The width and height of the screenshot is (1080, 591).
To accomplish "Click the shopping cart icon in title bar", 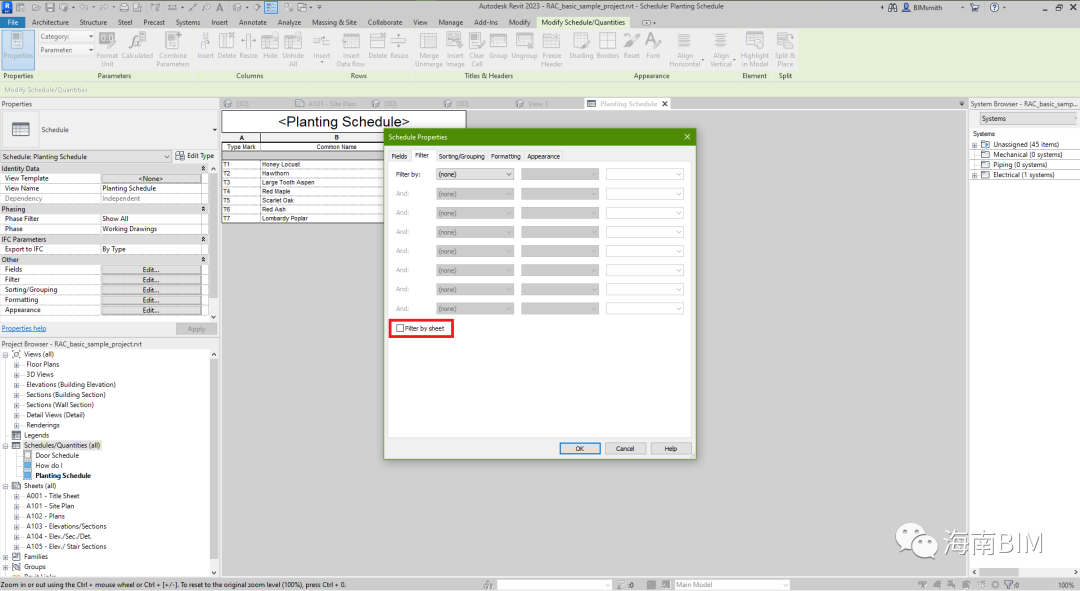I will tap(975, 8).
